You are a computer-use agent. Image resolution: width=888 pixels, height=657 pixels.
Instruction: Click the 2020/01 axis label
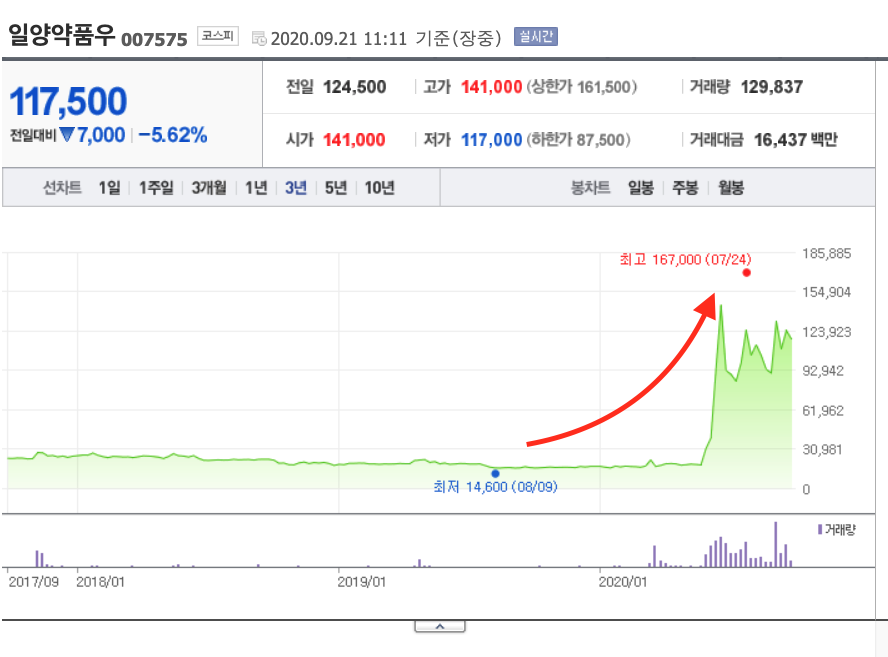(x=622, y=582)
